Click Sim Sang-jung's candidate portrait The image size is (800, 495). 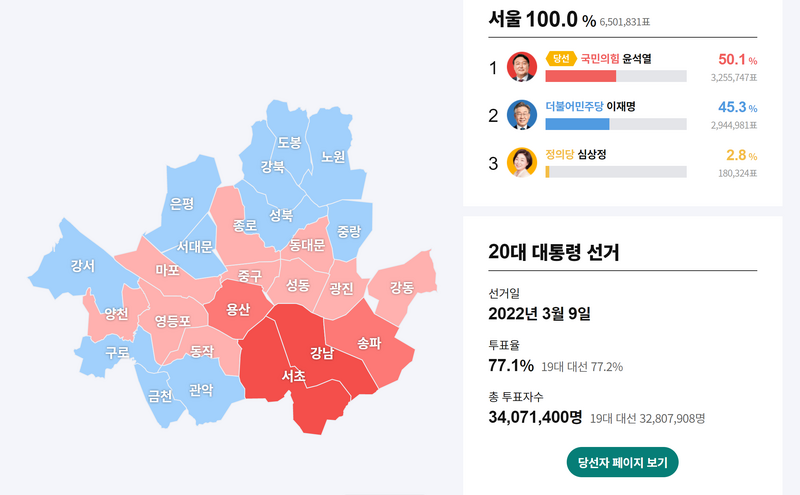pyautogui.click(x=523, y=163)
